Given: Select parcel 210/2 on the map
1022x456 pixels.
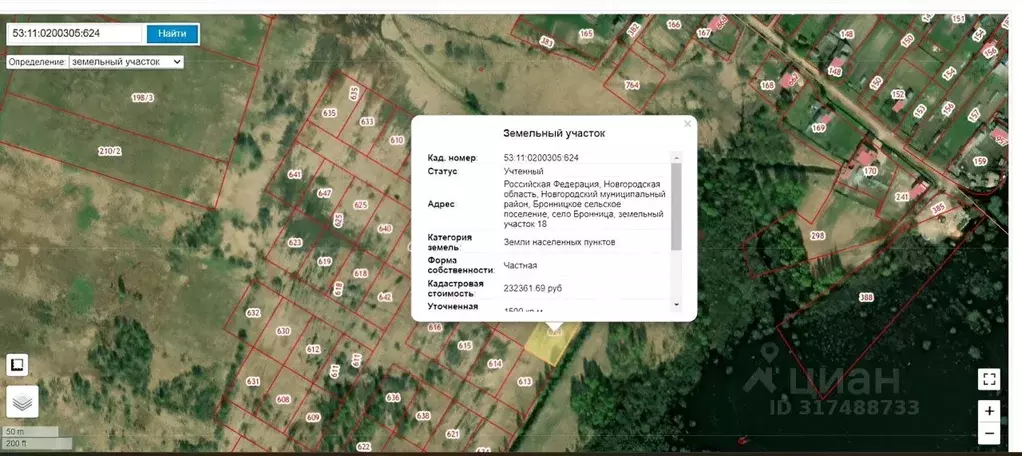Looking at the screenshot, I should click(110, 151).
